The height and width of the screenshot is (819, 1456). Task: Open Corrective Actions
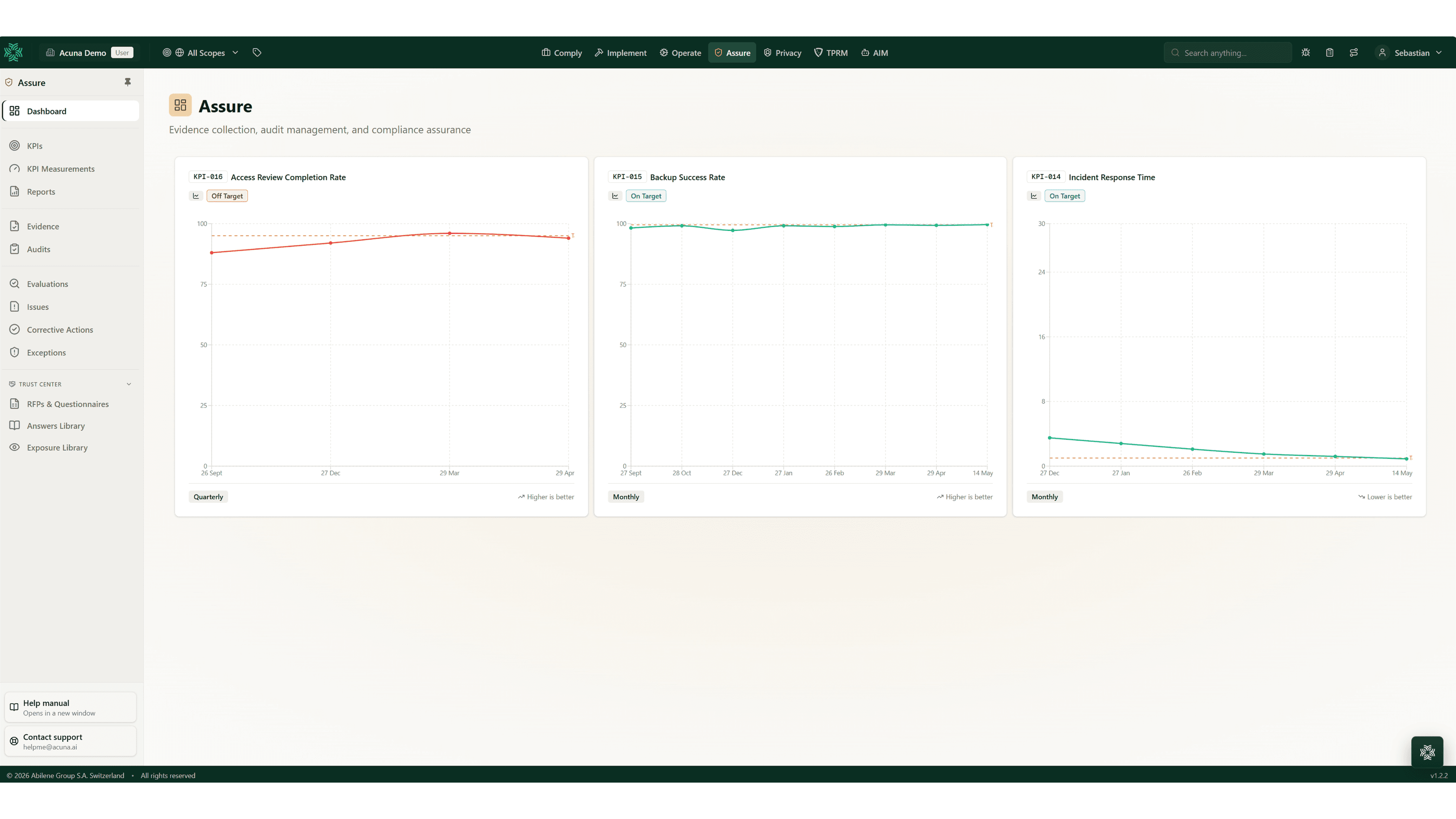coord(71,329)
